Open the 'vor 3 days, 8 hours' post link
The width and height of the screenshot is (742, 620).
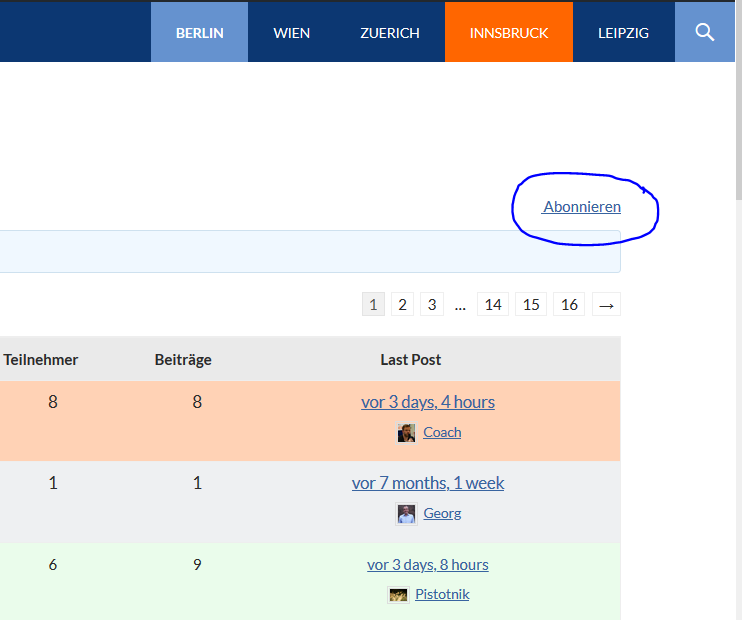pyautogui.click(x=428, y=565)
